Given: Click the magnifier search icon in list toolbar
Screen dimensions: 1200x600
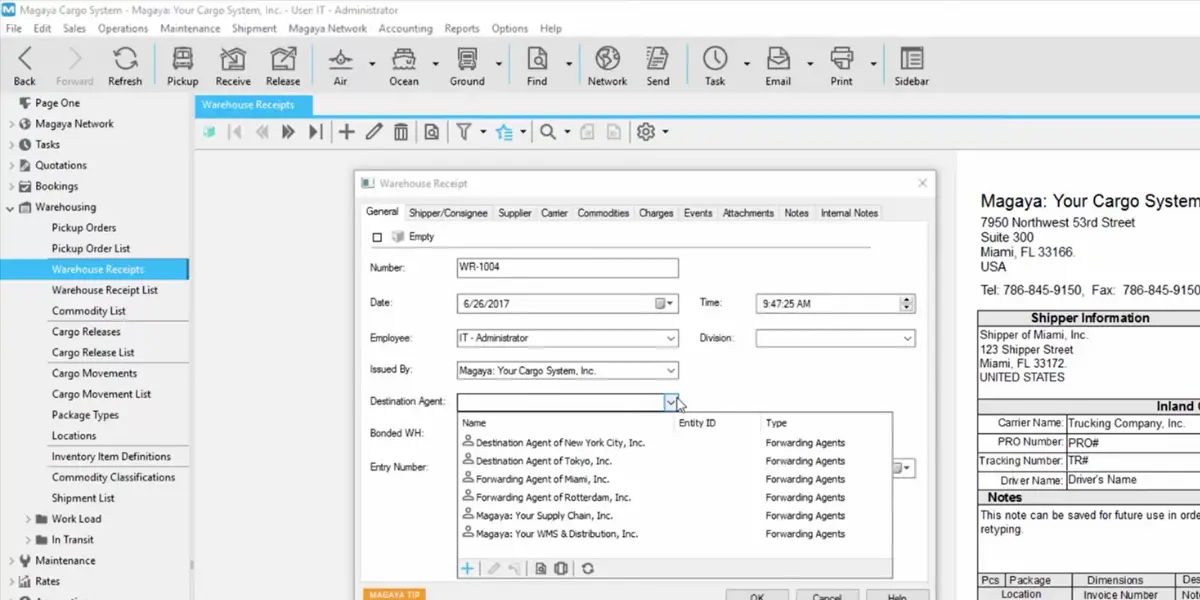Looking at the screenshot, I should pyautogui.click(x=548, y=131).
